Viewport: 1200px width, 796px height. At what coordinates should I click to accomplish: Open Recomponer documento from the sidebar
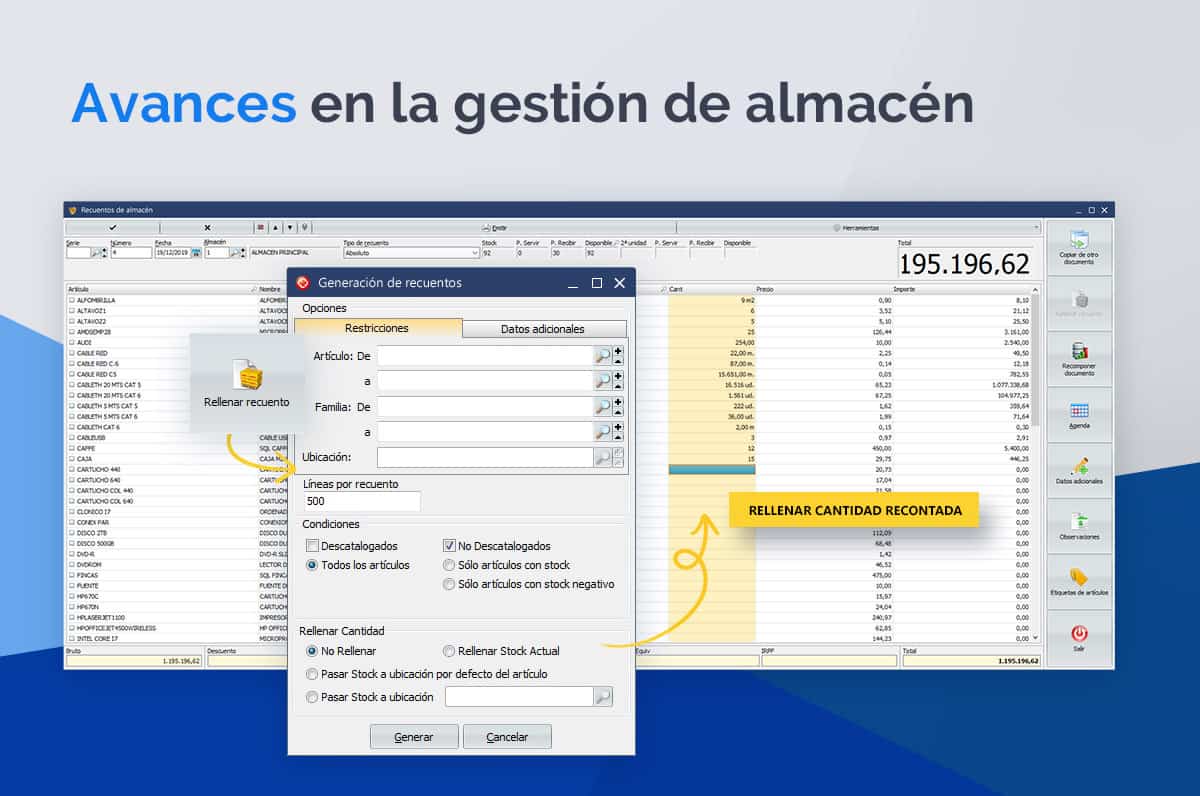point(1079,352)
